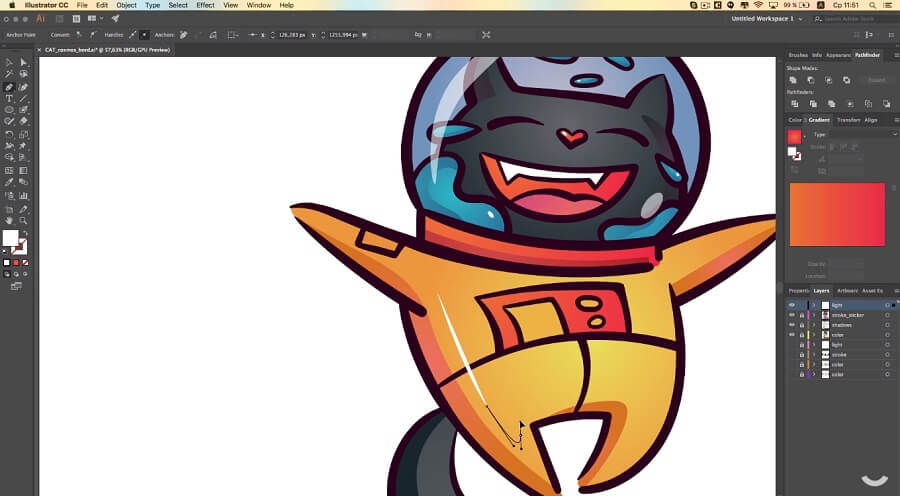
Task: Click the Expand button in Pathfinder
Action: (876, 80)
